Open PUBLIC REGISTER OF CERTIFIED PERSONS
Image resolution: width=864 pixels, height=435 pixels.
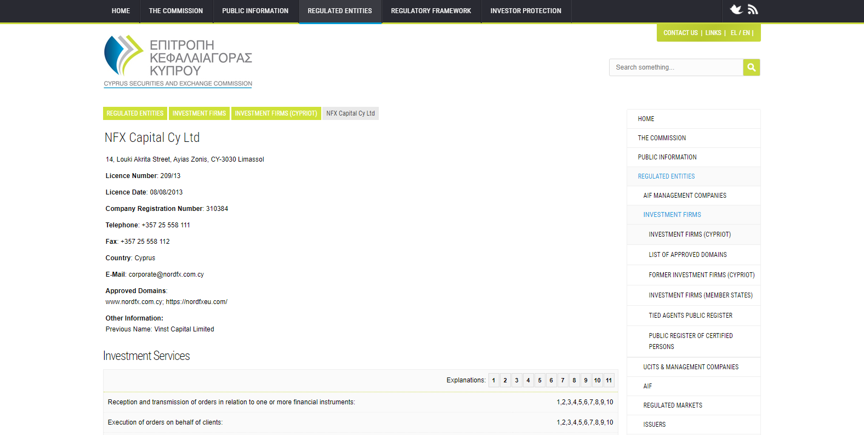pos(694,341)
